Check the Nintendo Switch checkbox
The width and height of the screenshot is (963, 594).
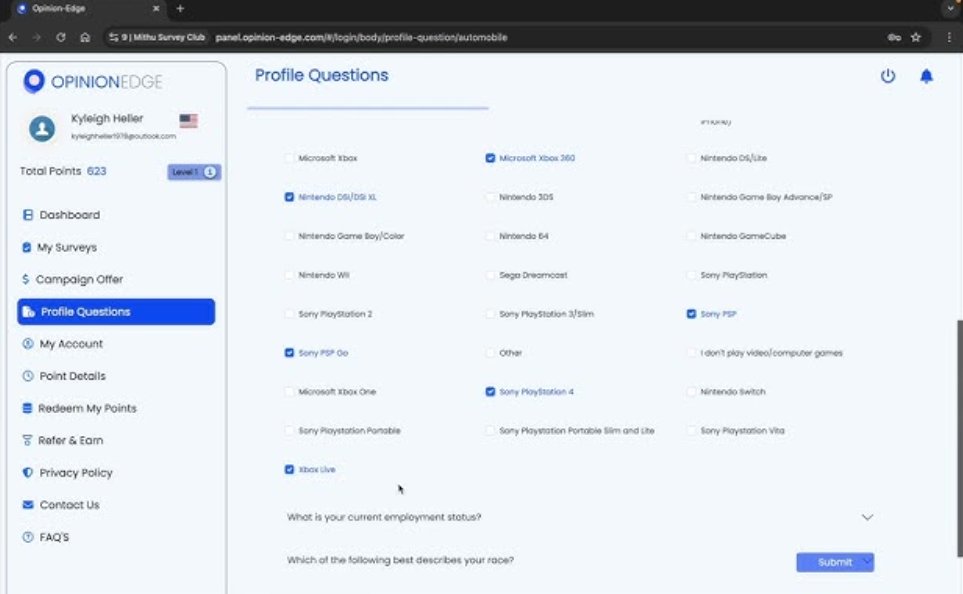(692, 392)
